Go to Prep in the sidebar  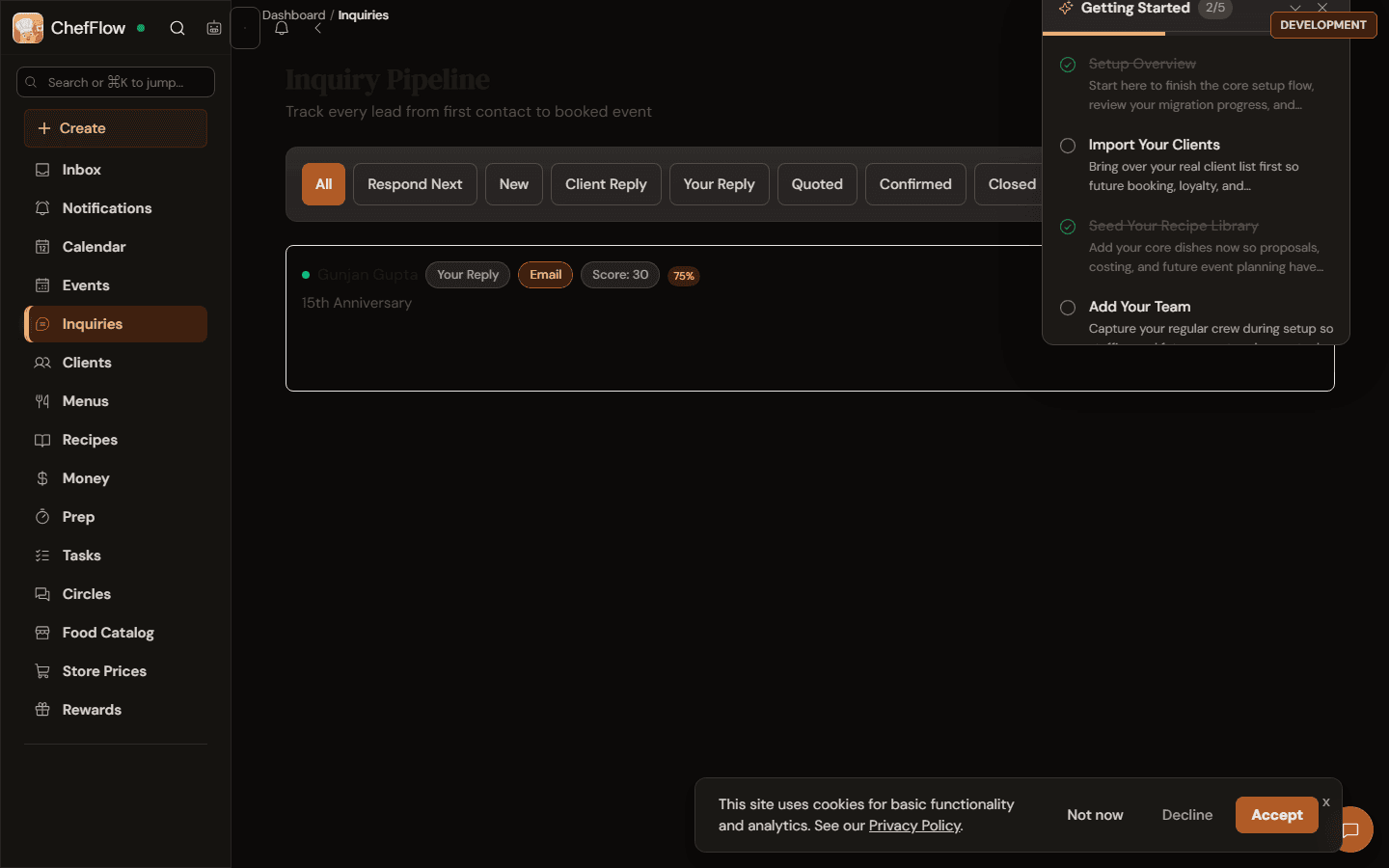[116, 517]
